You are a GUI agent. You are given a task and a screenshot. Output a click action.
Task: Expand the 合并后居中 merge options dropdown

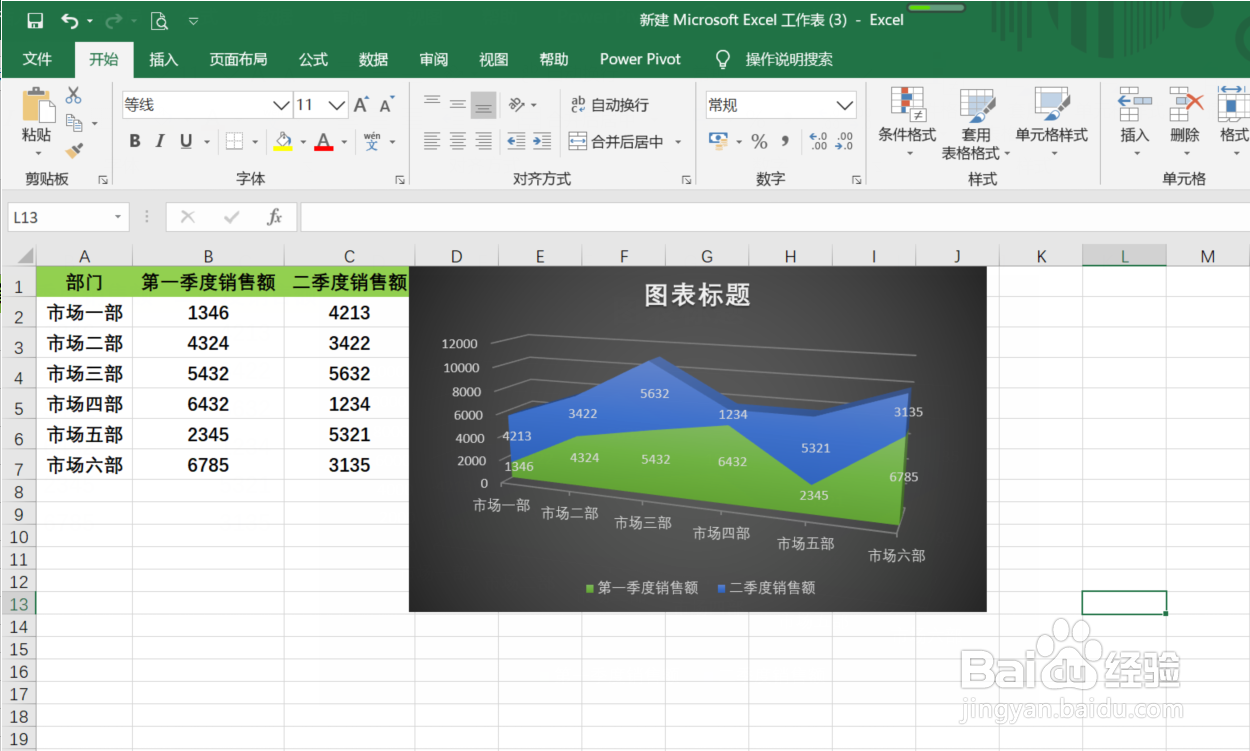678,141
